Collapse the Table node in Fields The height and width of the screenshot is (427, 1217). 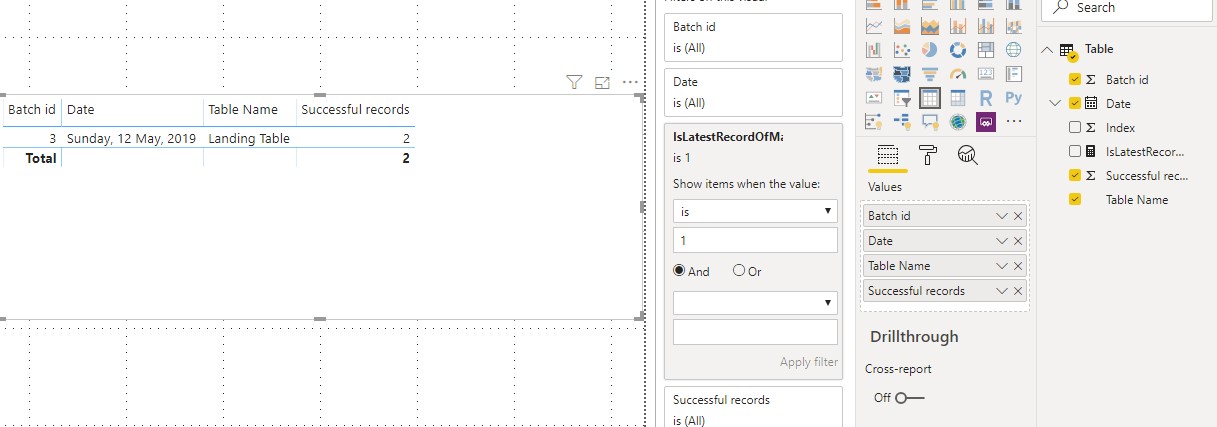1046,49
